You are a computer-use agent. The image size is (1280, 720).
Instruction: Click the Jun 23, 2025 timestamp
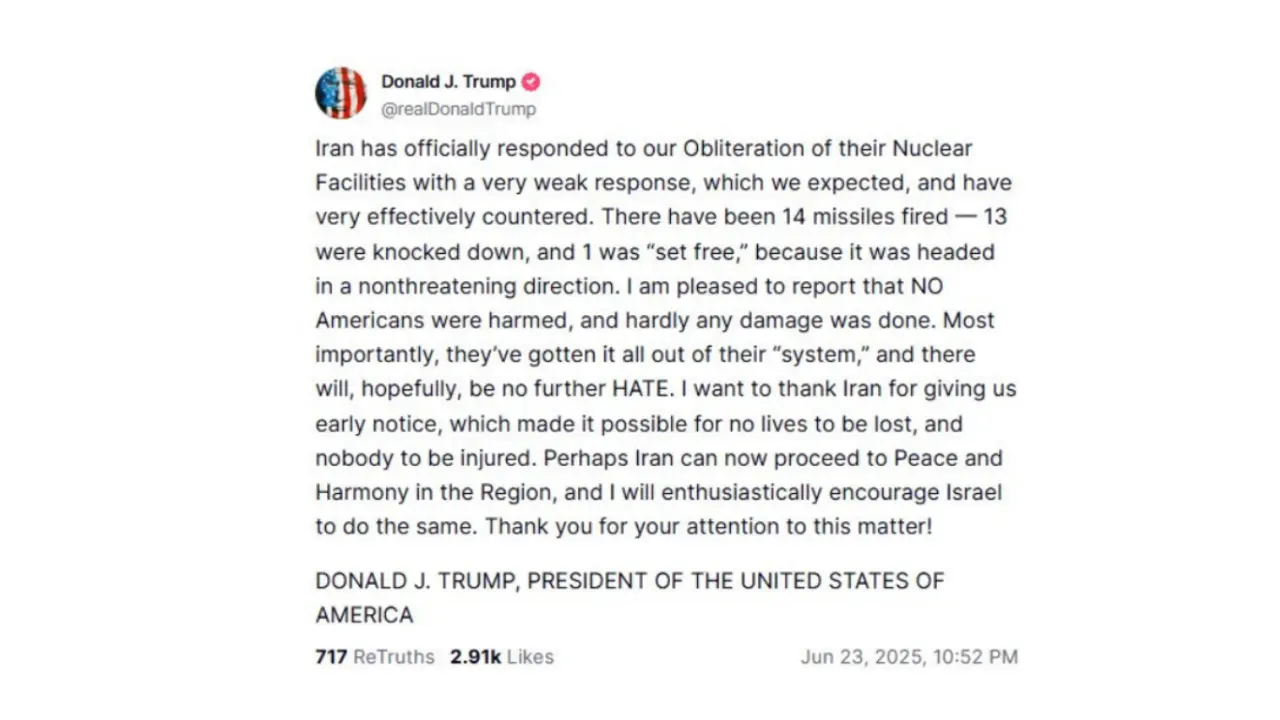pyautogui.click(x=908, y=657)
